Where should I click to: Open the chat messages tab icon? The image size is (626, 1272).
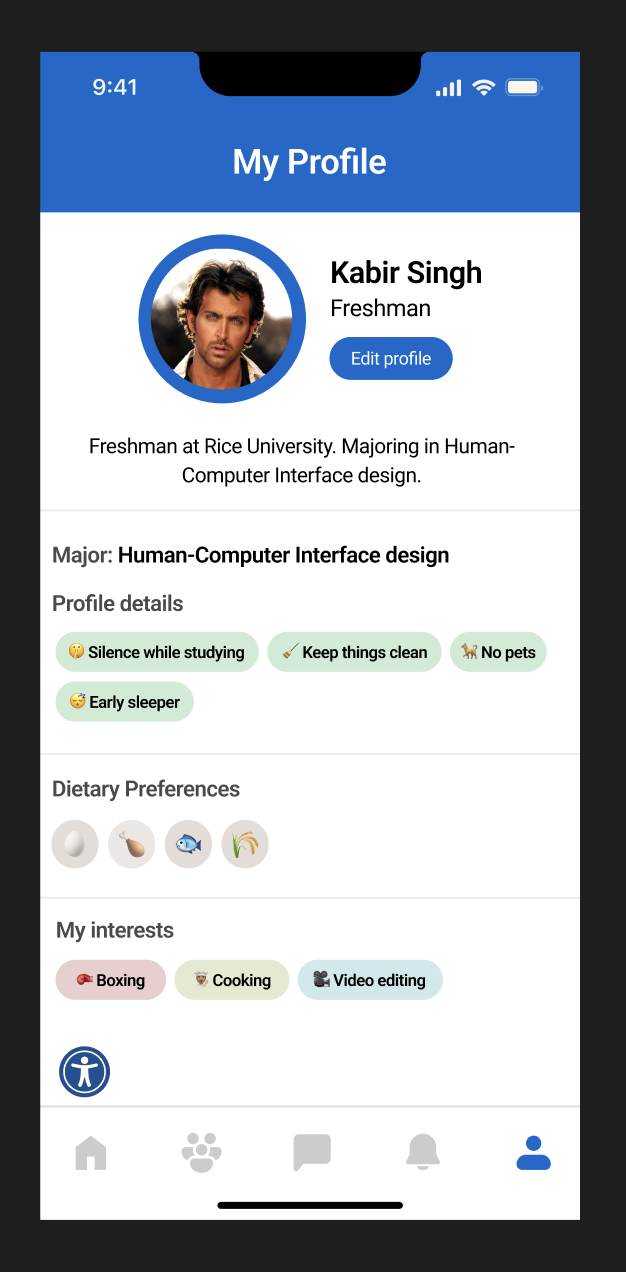312,1153
